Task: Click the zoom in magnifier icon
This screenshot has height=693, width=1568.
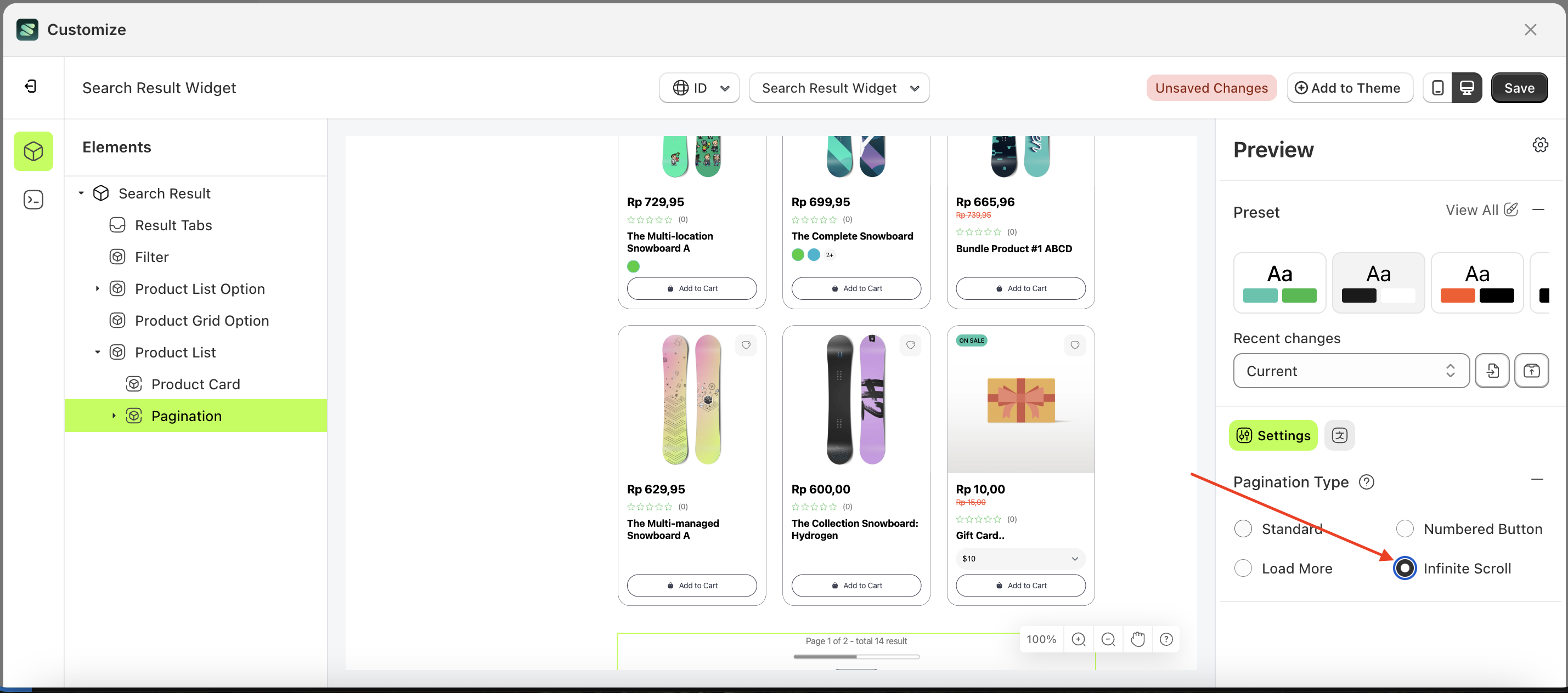Action: point(1078,639)
